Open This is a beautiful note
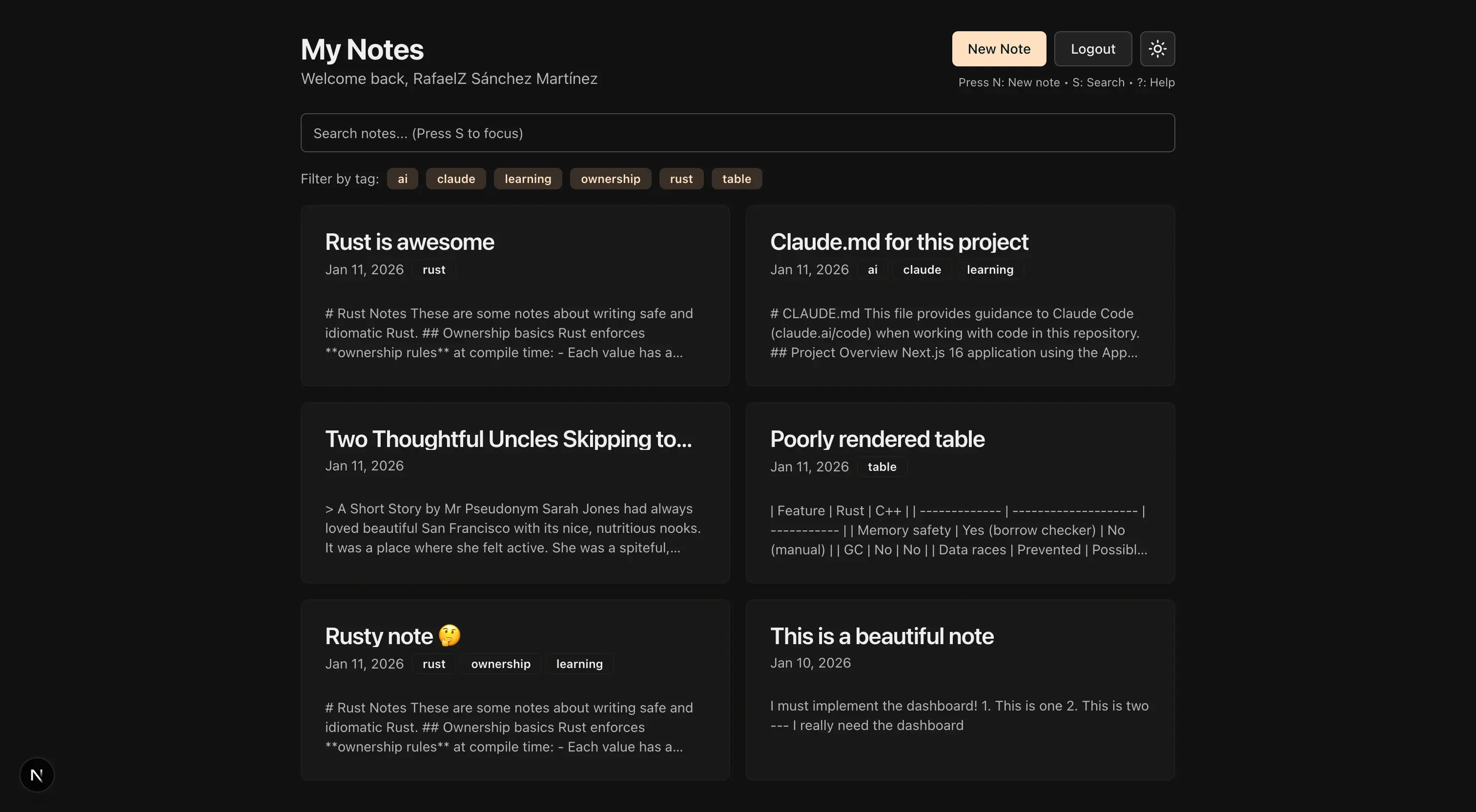The image size is (1476, 812). click(881, 636)
